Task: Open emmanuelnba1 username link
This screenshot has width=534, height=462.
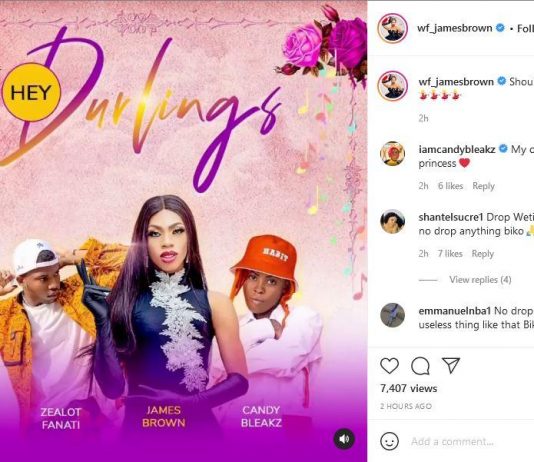Action: click(x=455, y=311)
